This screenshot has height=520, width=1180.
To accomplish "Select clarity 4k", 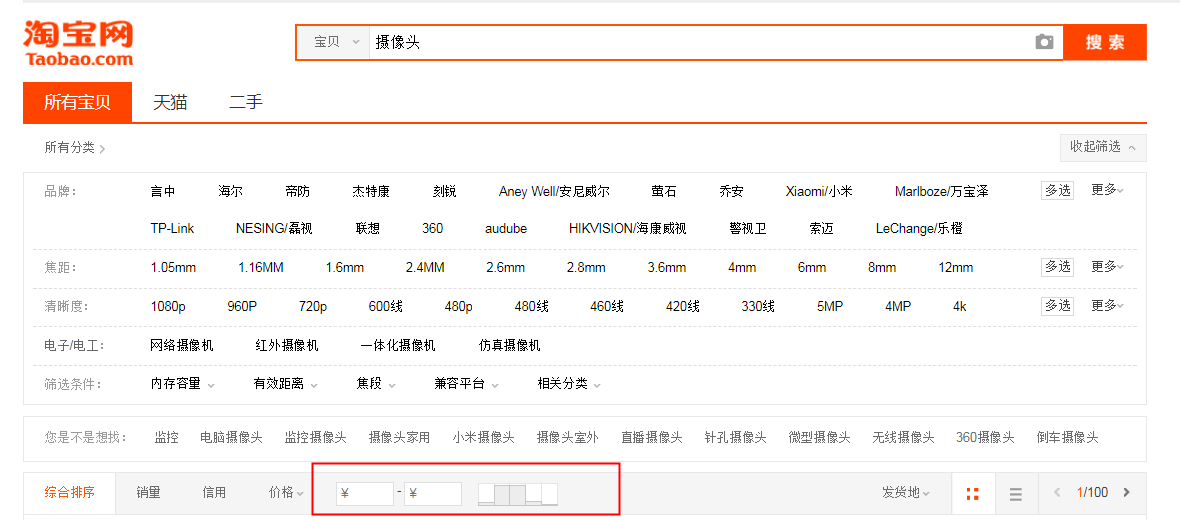I will coord(960,306).
